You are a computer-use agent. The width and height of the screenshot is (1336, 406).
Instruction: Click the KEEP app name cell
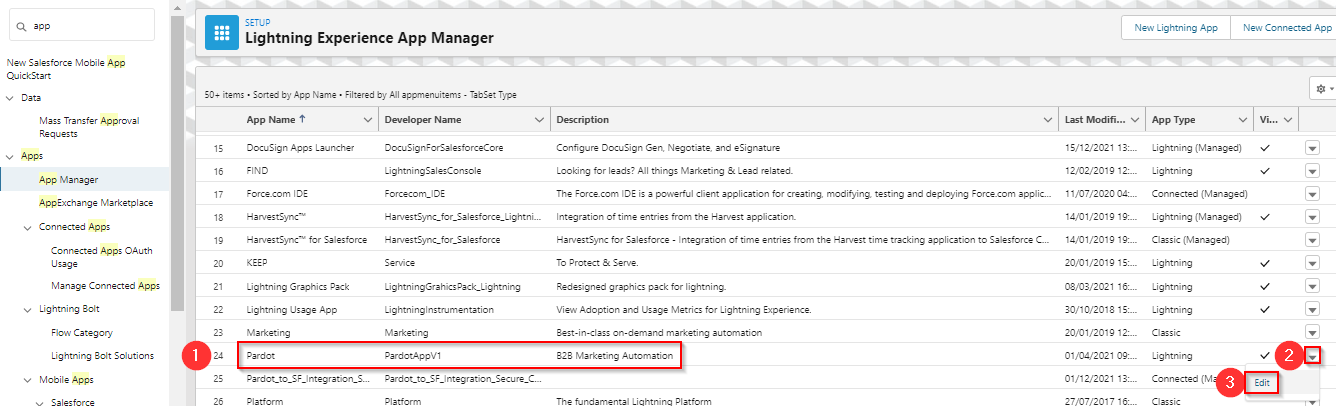click(x=259, y=263)
